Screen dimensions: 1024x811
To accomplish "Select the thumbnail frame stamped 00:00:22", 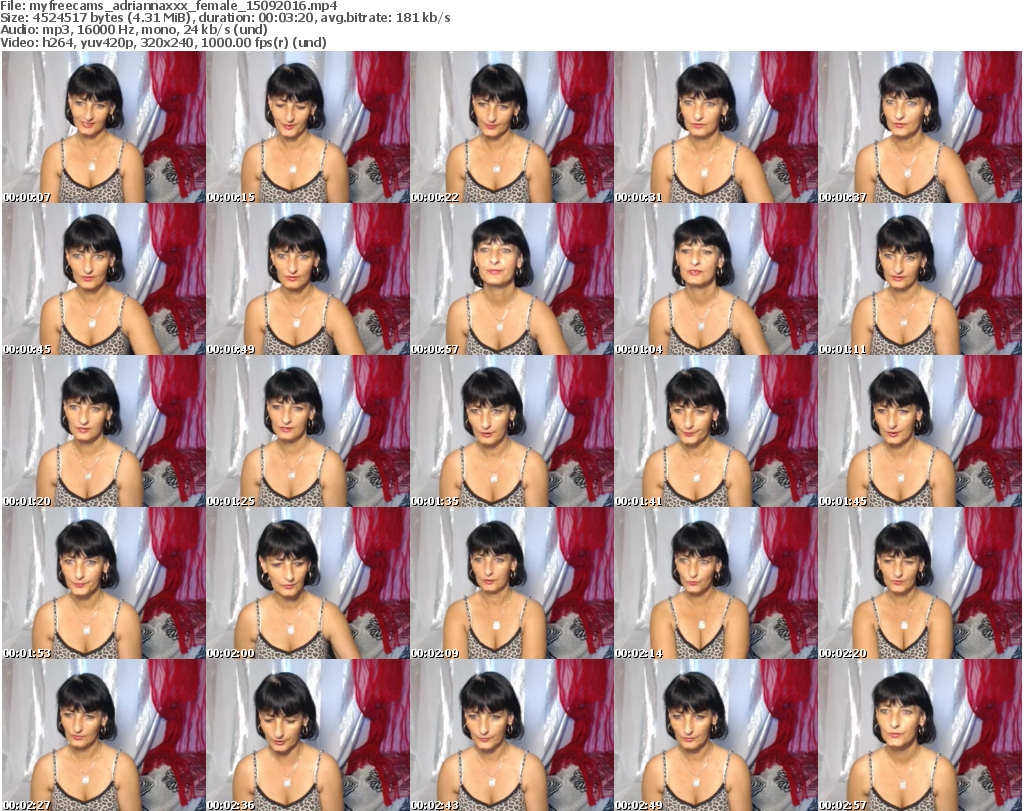I will 512,127.
